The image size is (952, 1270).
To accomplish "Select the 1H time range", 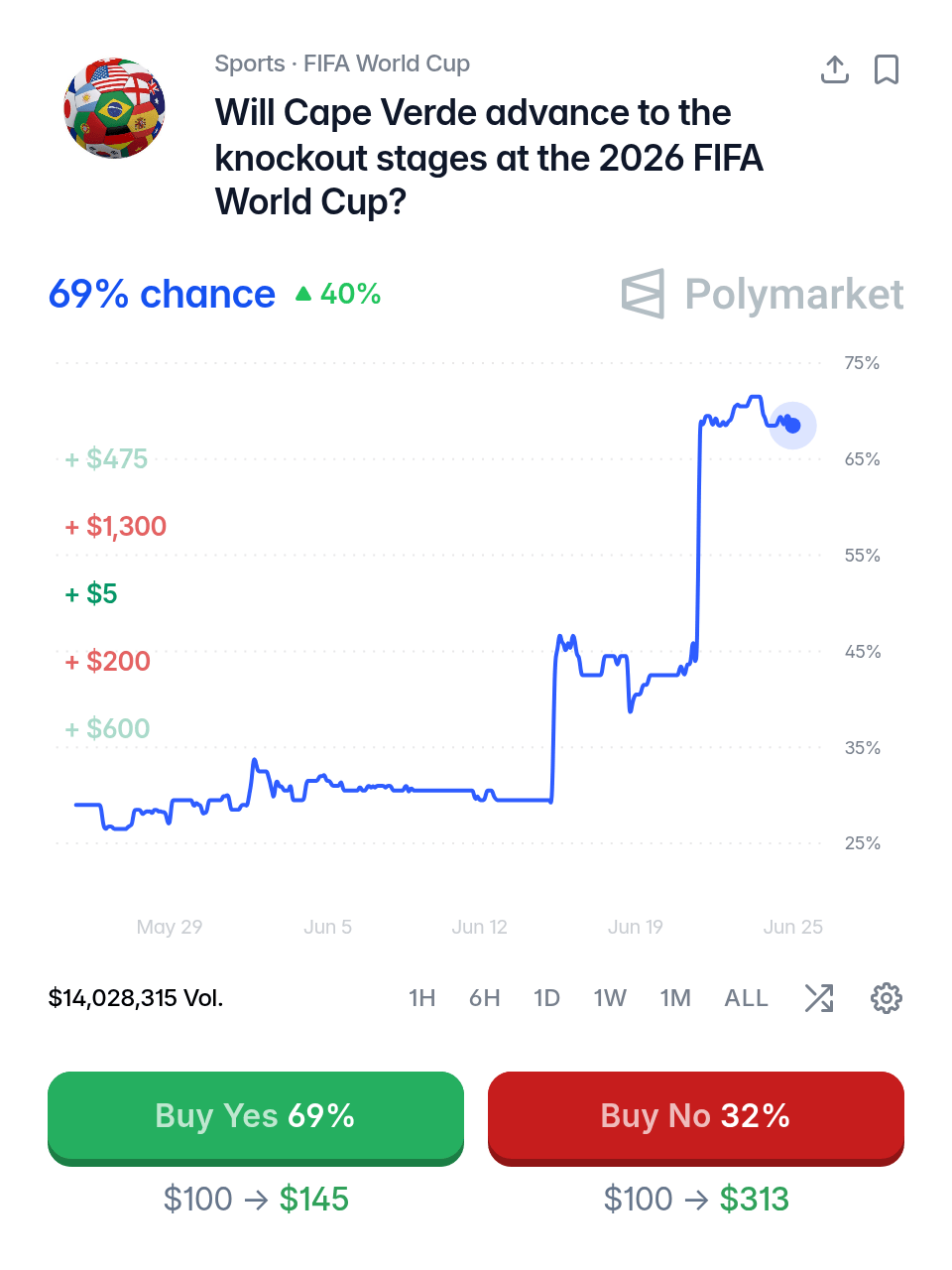I will [x=422, y=998].
